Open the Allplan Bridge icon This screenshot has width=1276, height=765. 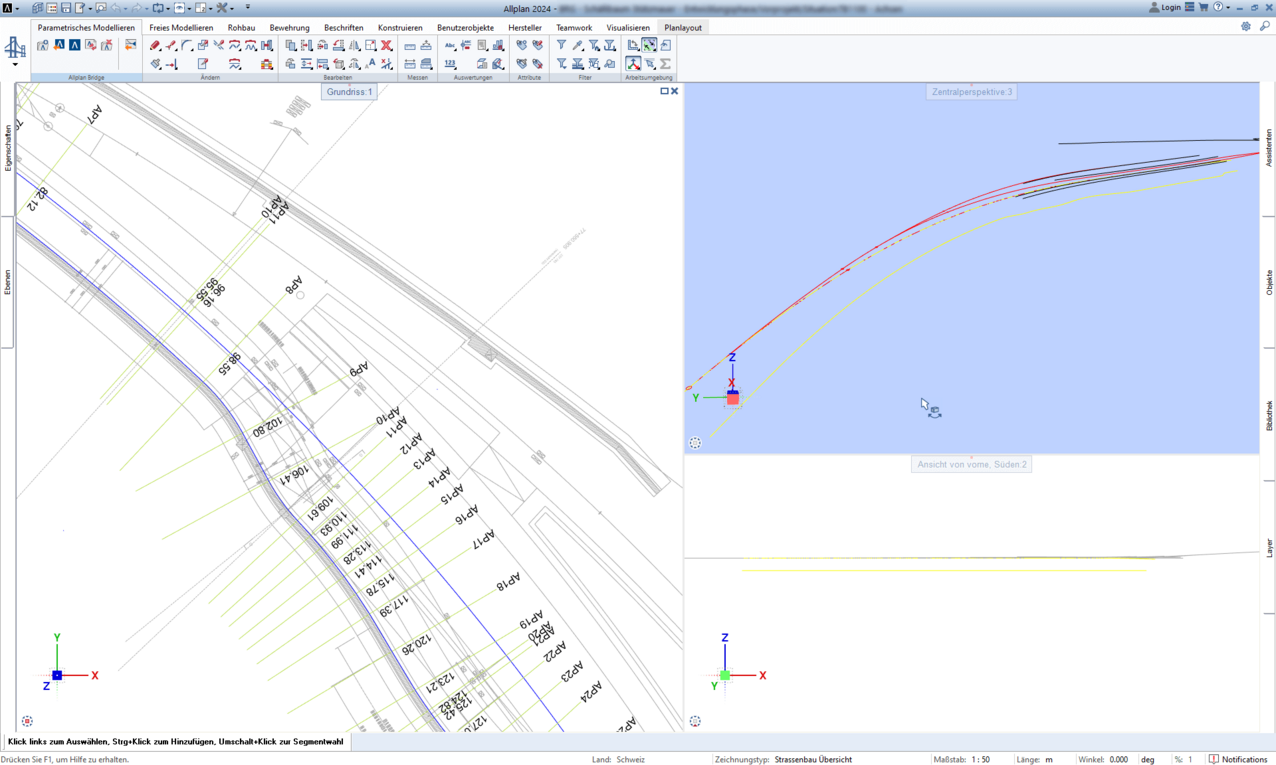(x=15, y=48)
